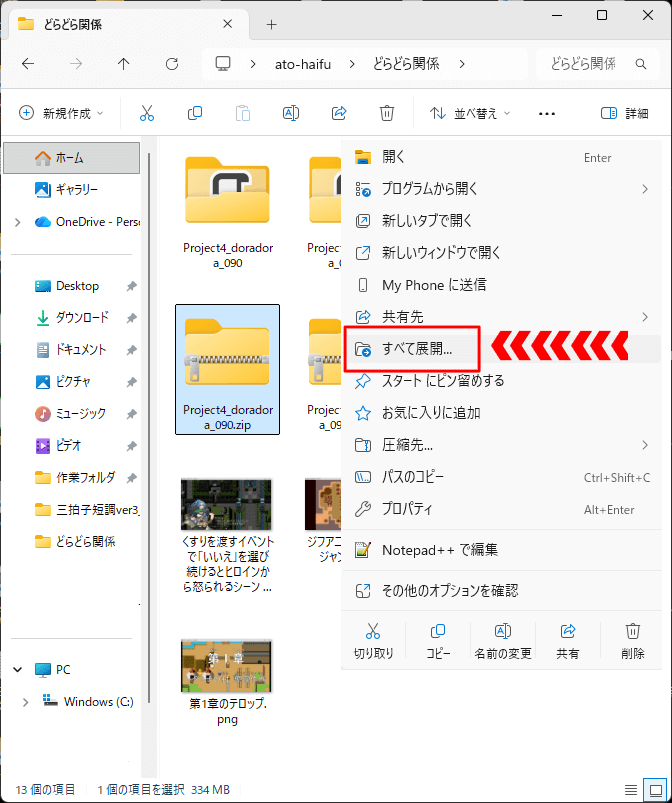The image size is (672, 803).
Task: Toggle the 詳細 details pane
Action: click(x=624, y=113)
